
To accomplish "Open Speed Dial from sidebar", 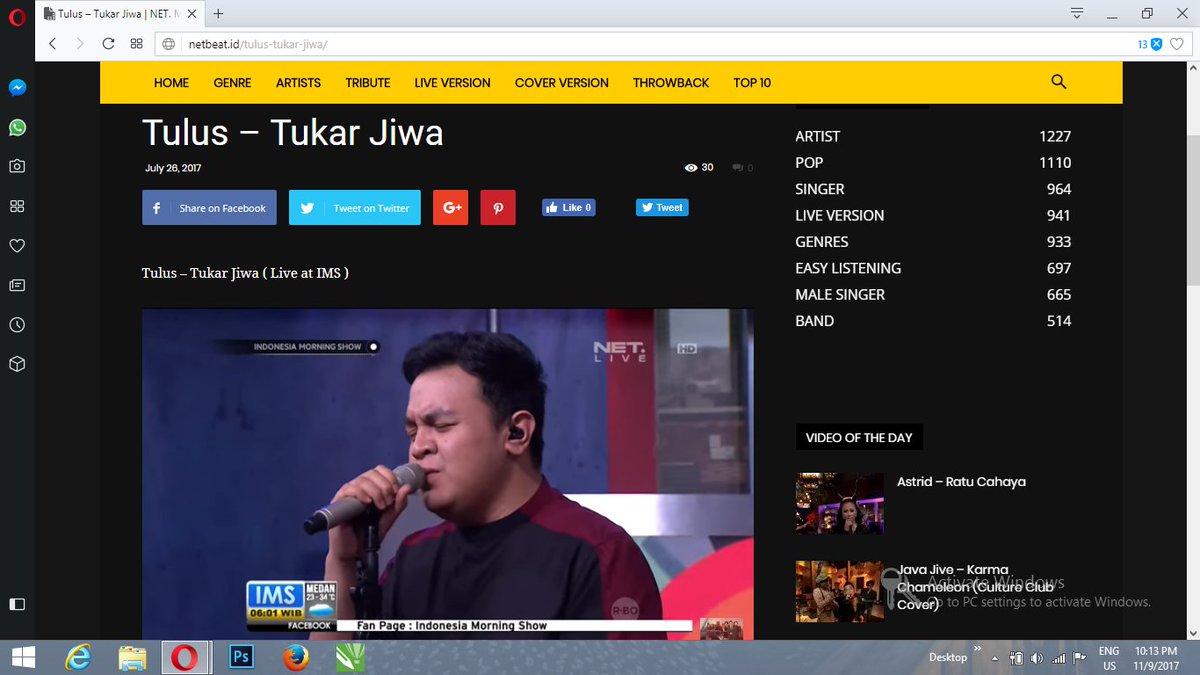I will click(17, 206).
